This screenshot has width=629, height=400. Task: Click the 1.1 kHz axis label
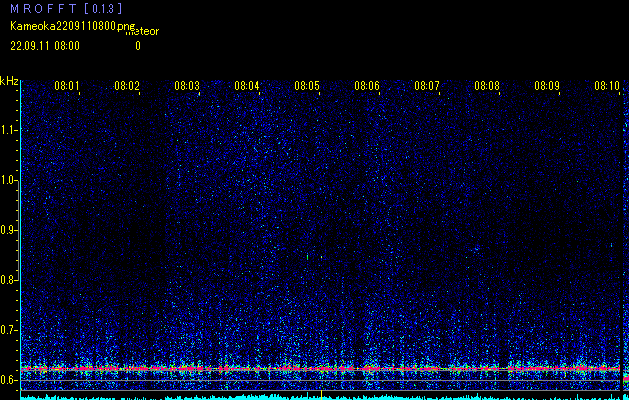(x=9, y=130)
